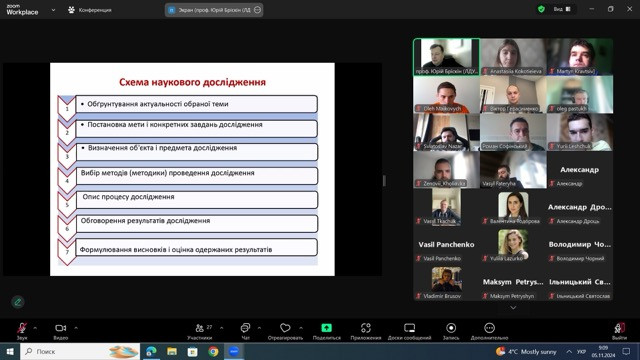Click the Выйти leave meeting button

tap(619, 331)
